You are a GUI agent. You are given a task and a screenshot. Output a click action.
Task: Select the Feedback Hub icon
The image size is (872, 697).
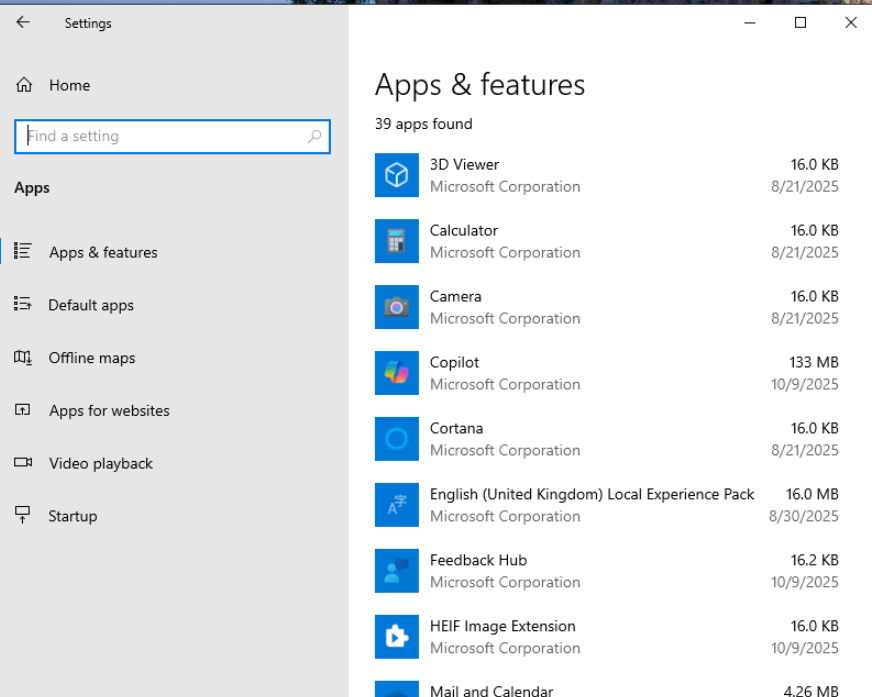[x=397, y=571]
